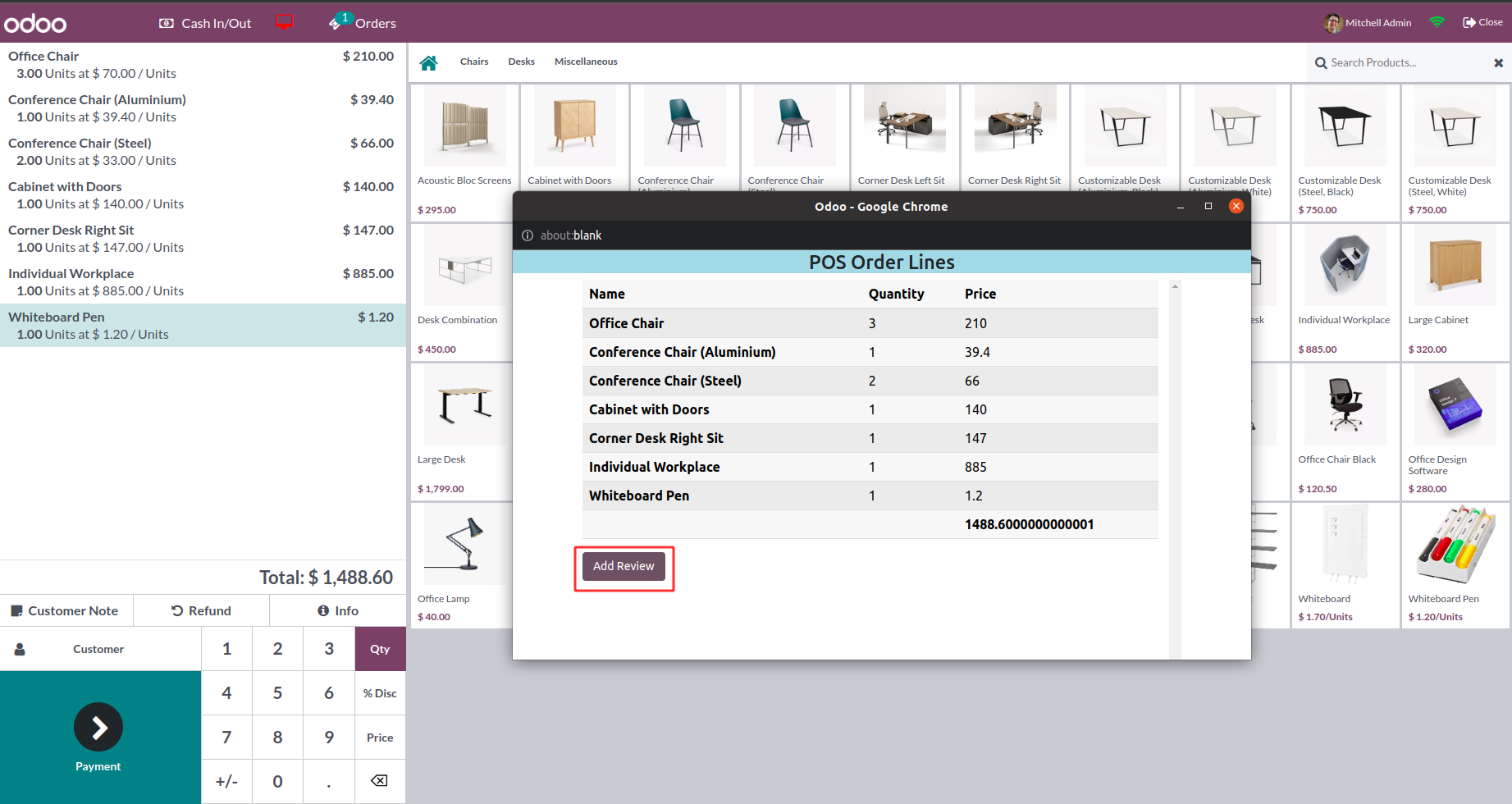Screen dimensions: 1512x804
Task: Open Orders ticket icon
Action: (x=336, y=23)
